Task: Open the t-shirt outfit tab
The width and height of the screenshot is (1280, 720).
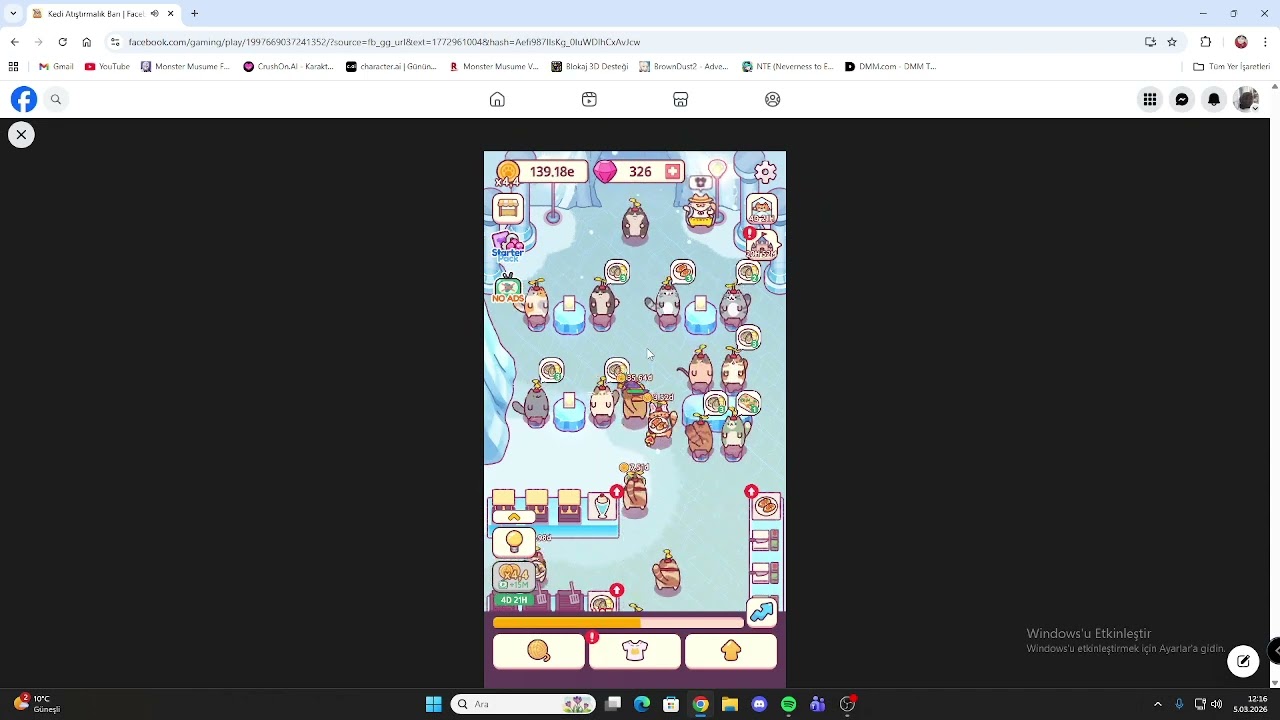Action: click(635, 651)
